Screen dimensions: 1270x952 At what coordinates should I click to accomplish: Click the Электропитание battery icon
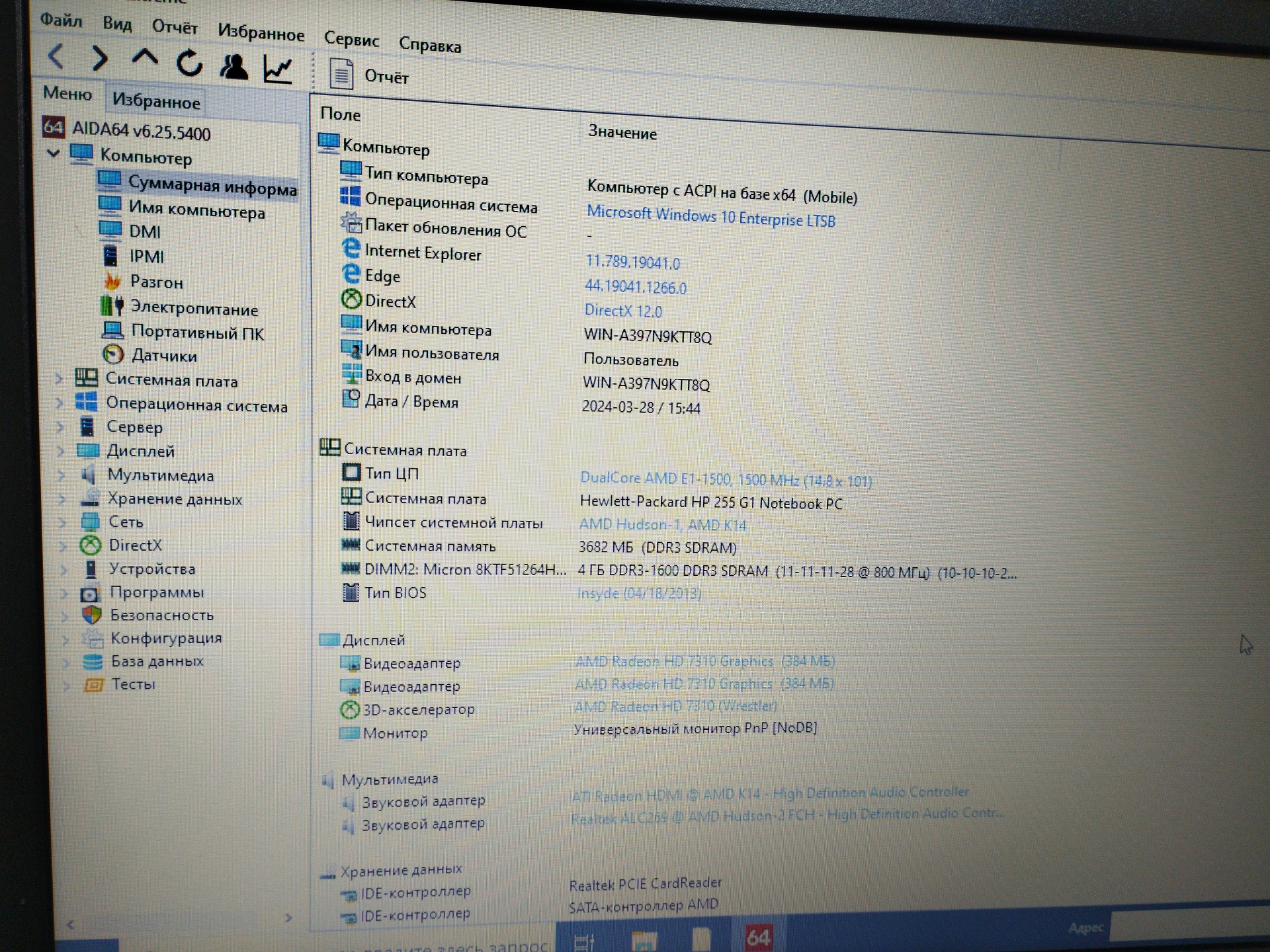pos(112,306)
